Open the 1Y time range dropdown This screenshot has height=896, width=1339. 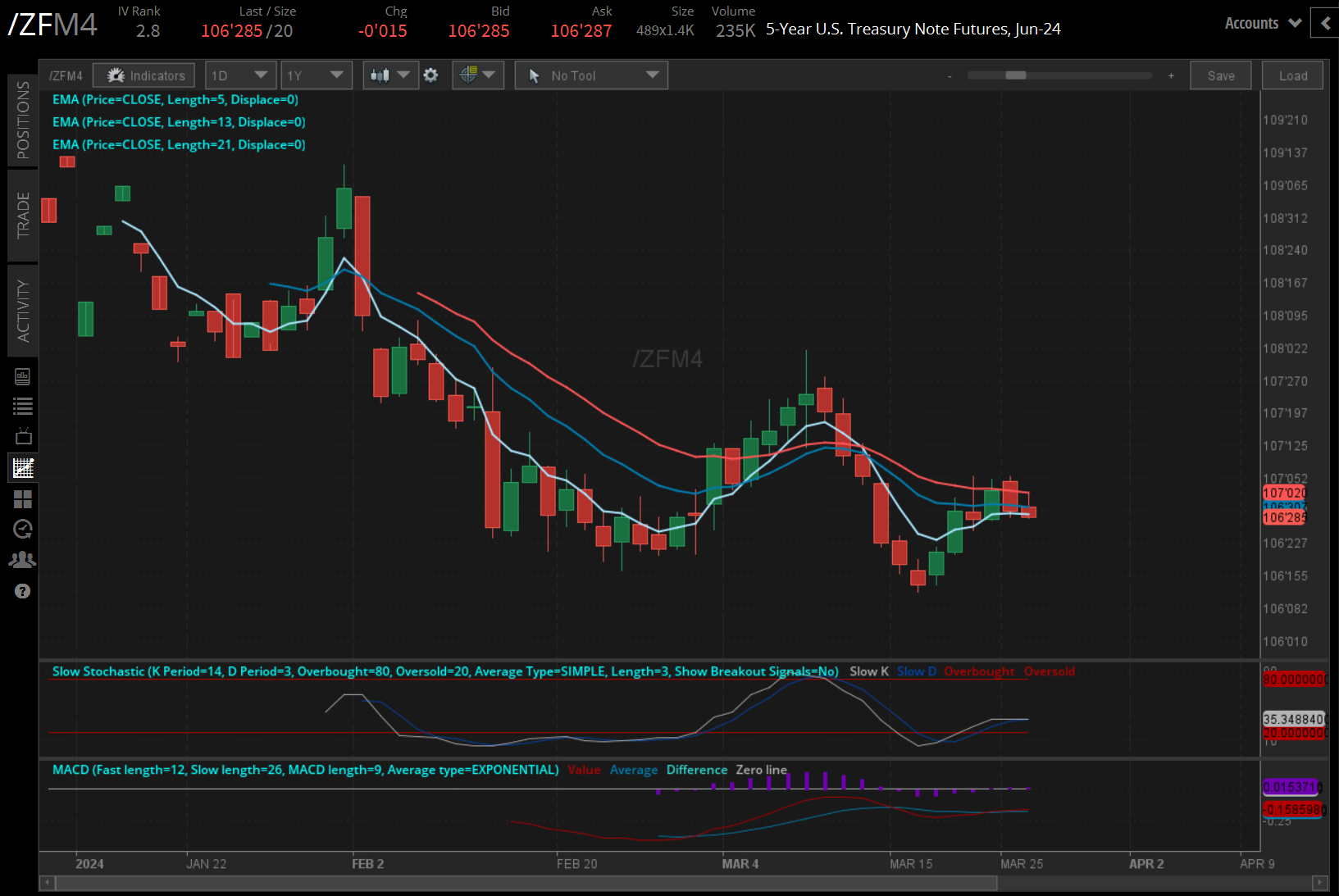click(x=316, y=75)
